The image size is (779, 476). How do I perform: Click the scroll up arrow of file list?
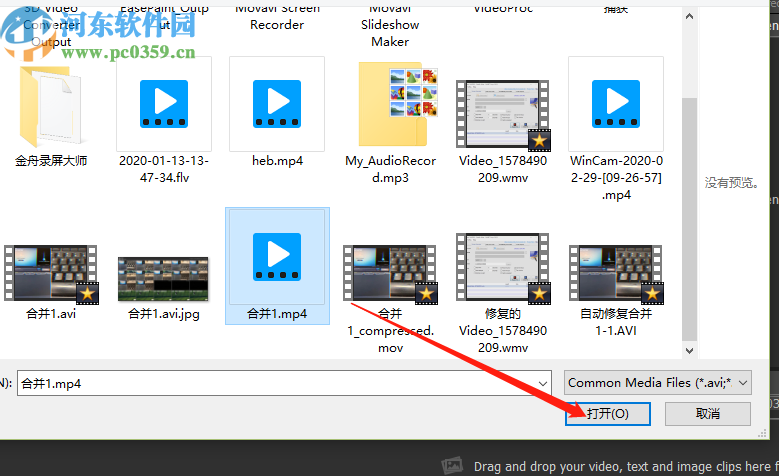click(x=689, y=16)
